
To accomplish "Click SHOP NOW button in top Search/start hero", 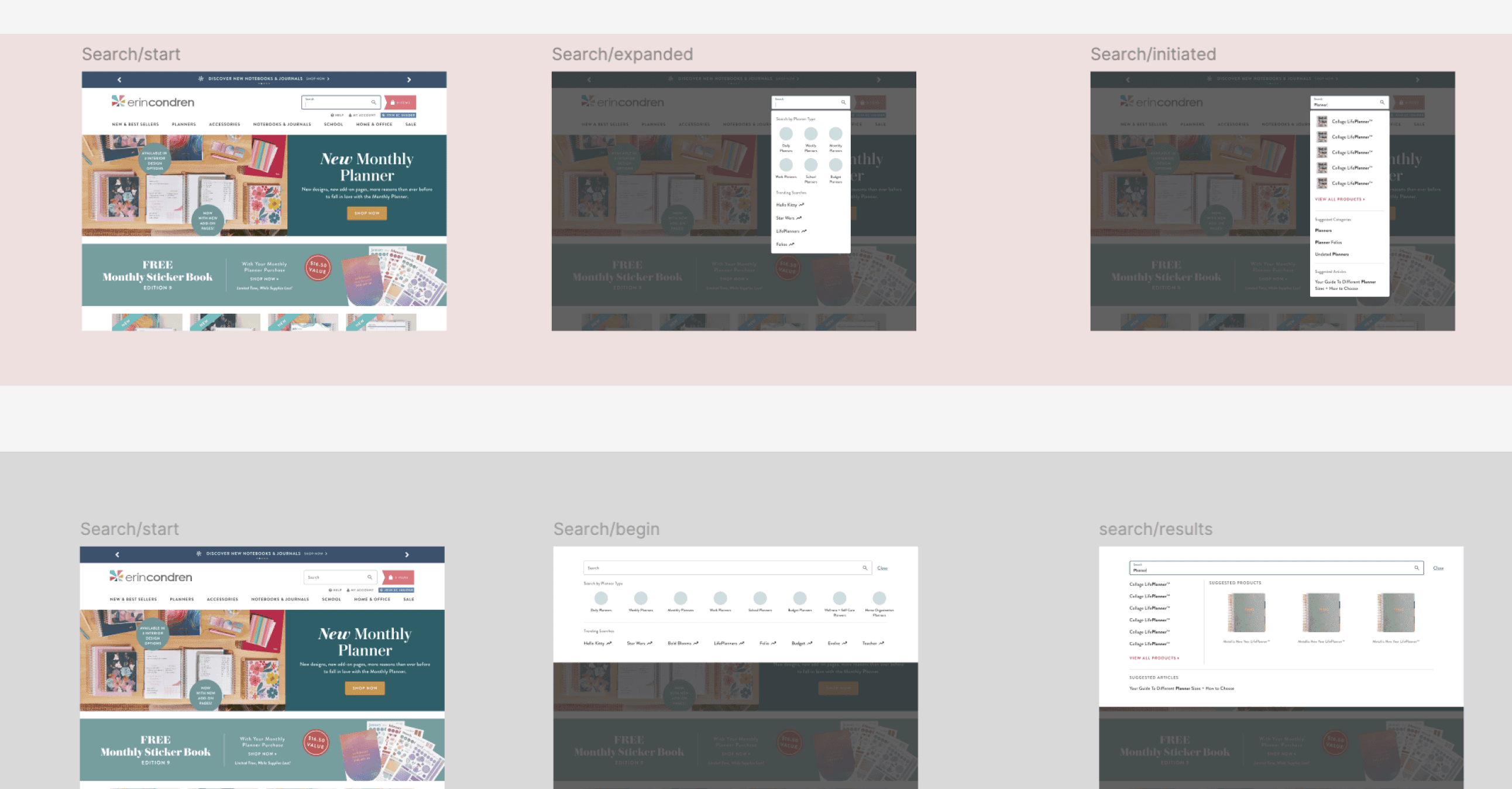I will pos(367,213).
